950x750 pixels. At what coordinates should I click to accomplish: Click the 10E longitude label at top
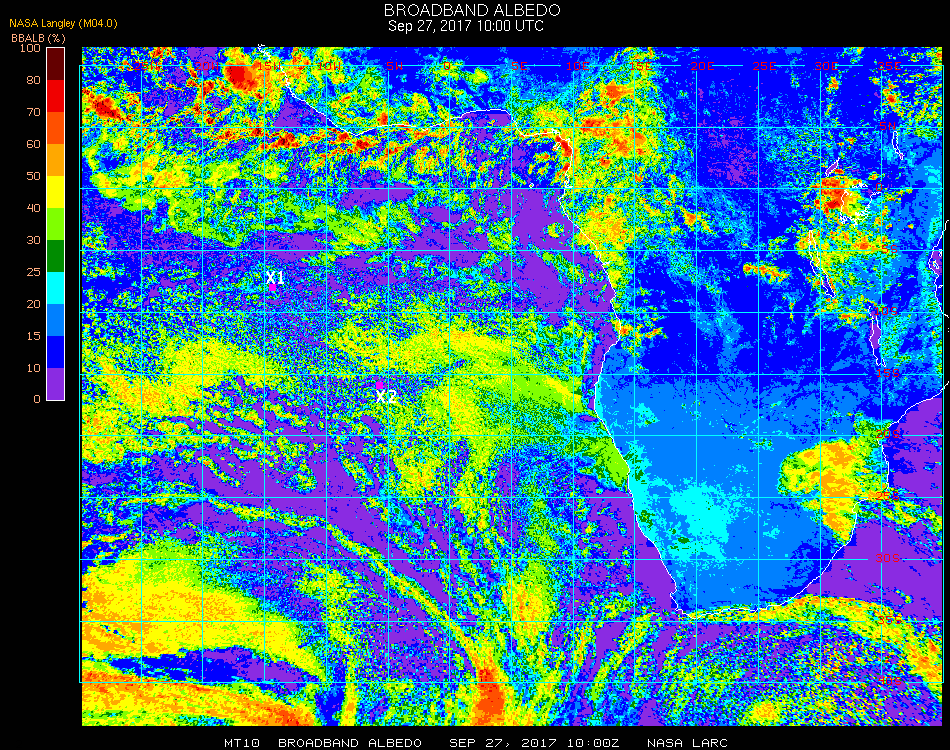(577, 66)
